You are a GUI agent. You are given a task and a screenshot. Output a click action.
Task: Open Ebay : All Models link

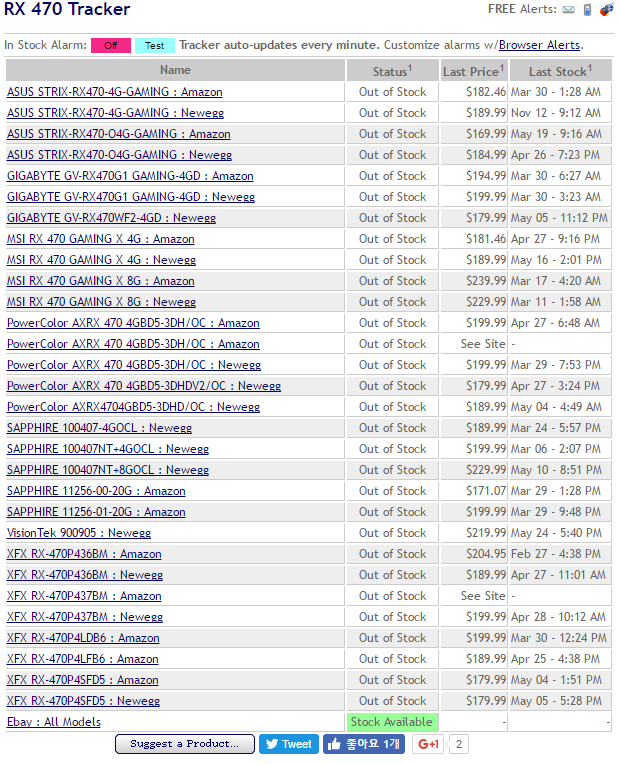(x=54, y=722)
